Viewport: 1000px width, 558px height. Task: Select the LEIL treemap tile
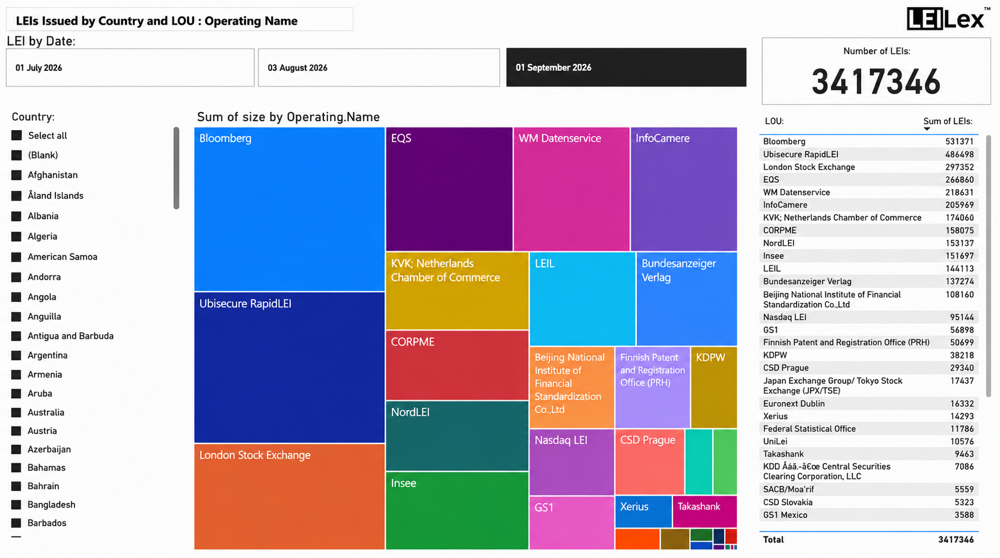pos(582,299)
